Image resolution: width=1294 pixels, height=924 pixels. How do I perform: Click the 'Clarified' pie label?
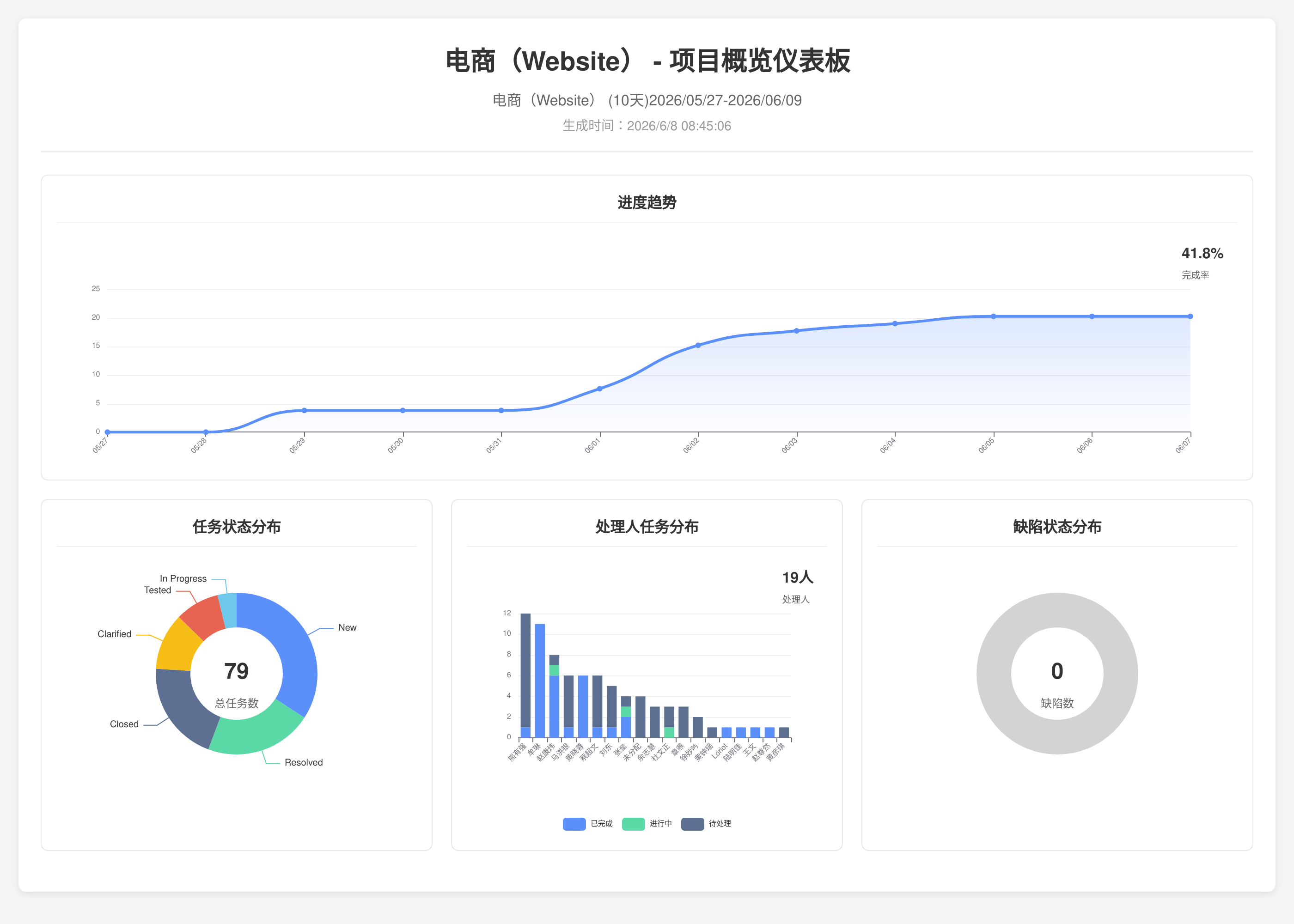tap(114, 634)
